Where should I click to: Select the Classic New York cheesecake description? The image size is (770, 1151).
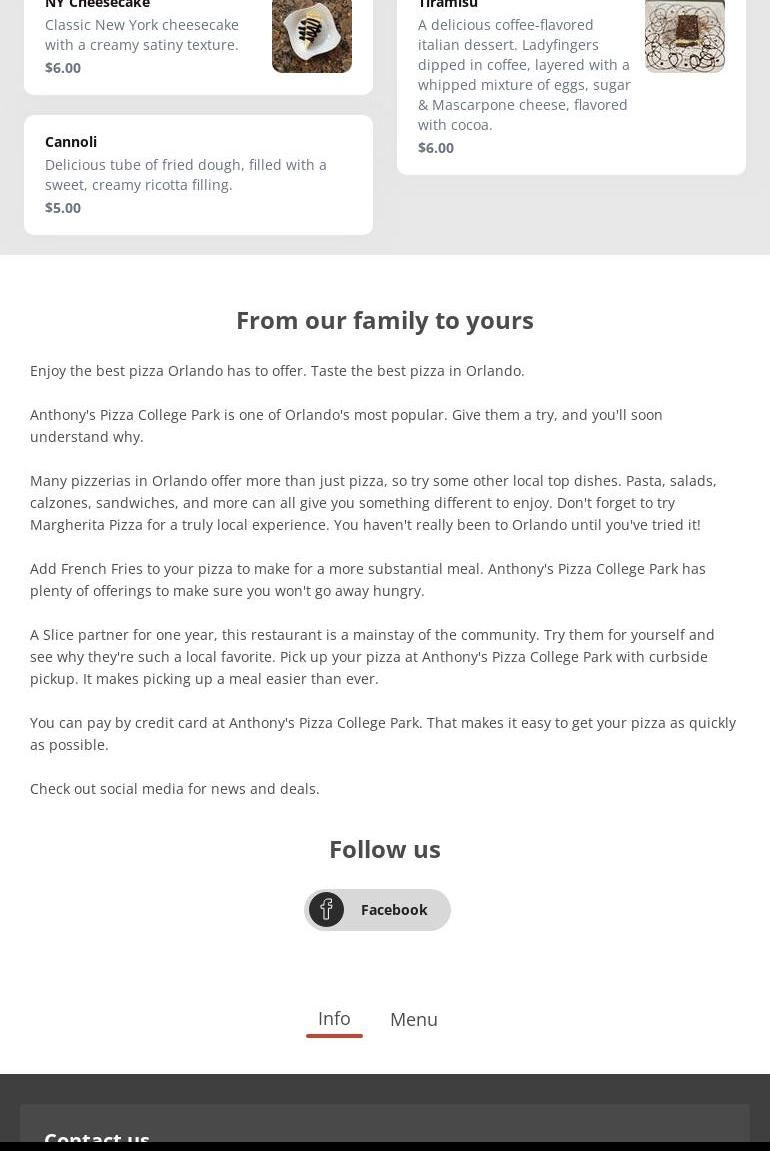pyautogui.click(x=142, y=34)
